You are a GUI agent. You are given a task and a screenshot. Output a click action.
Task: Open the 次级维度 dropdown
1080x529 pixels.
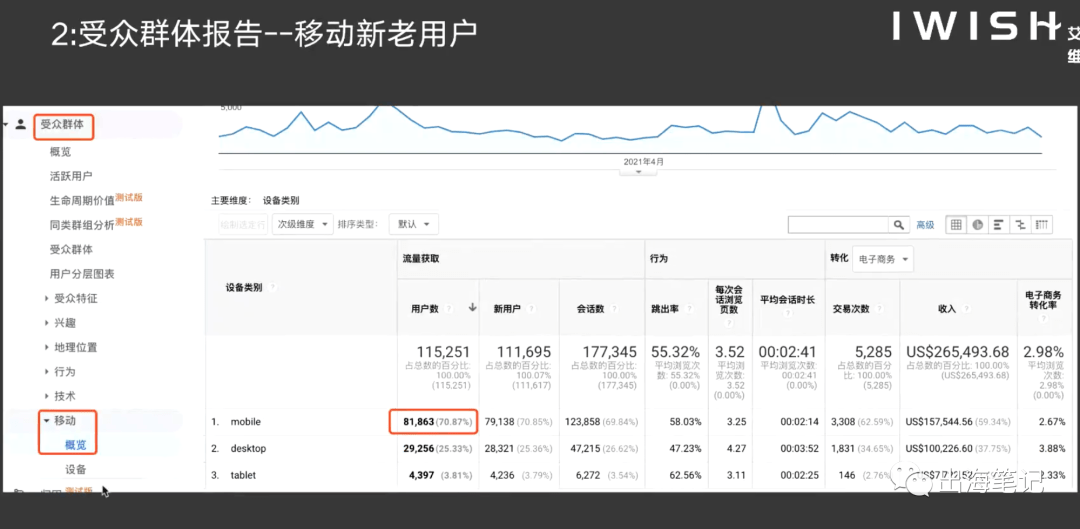pos(302,224)
